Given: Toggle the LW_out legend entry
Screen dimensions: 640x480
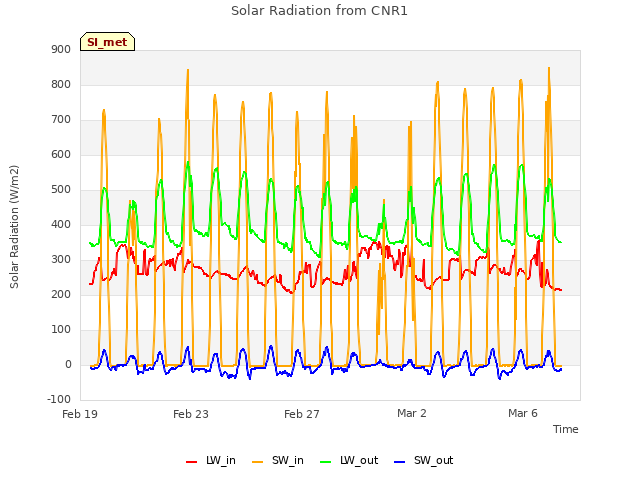Looking at the screenshot, I should click(x=349, y=460).
